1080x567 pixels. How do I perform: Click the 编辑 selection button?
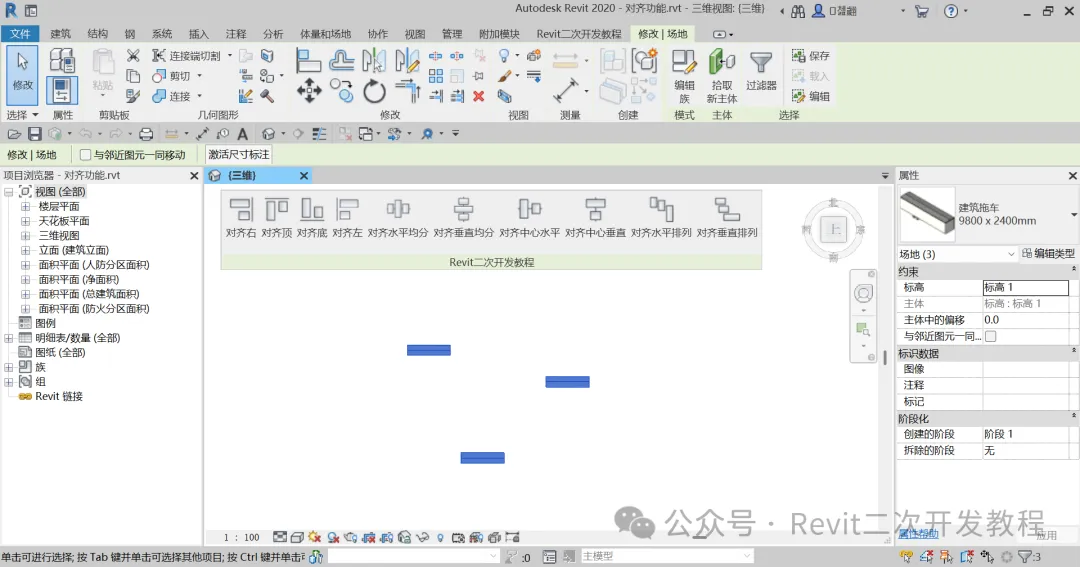tap(811, 96)
